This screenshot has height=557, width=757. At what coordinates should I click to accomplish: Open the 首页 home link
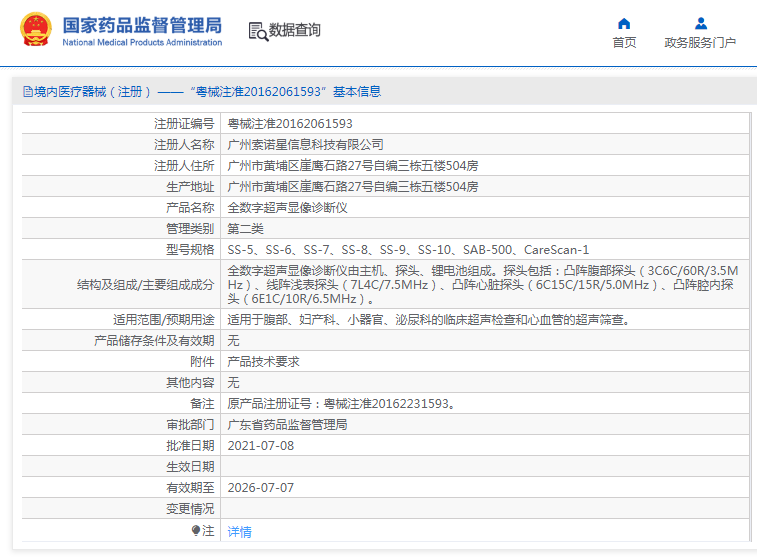pos(624,43)
